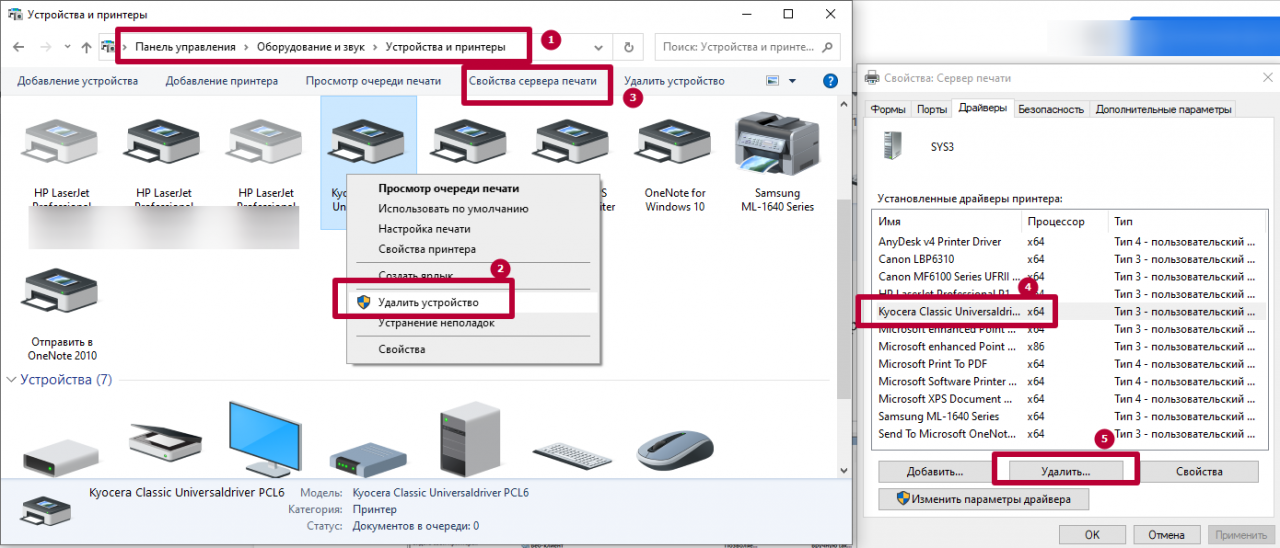Open the view options dropdown arrow

coord(792,81)
